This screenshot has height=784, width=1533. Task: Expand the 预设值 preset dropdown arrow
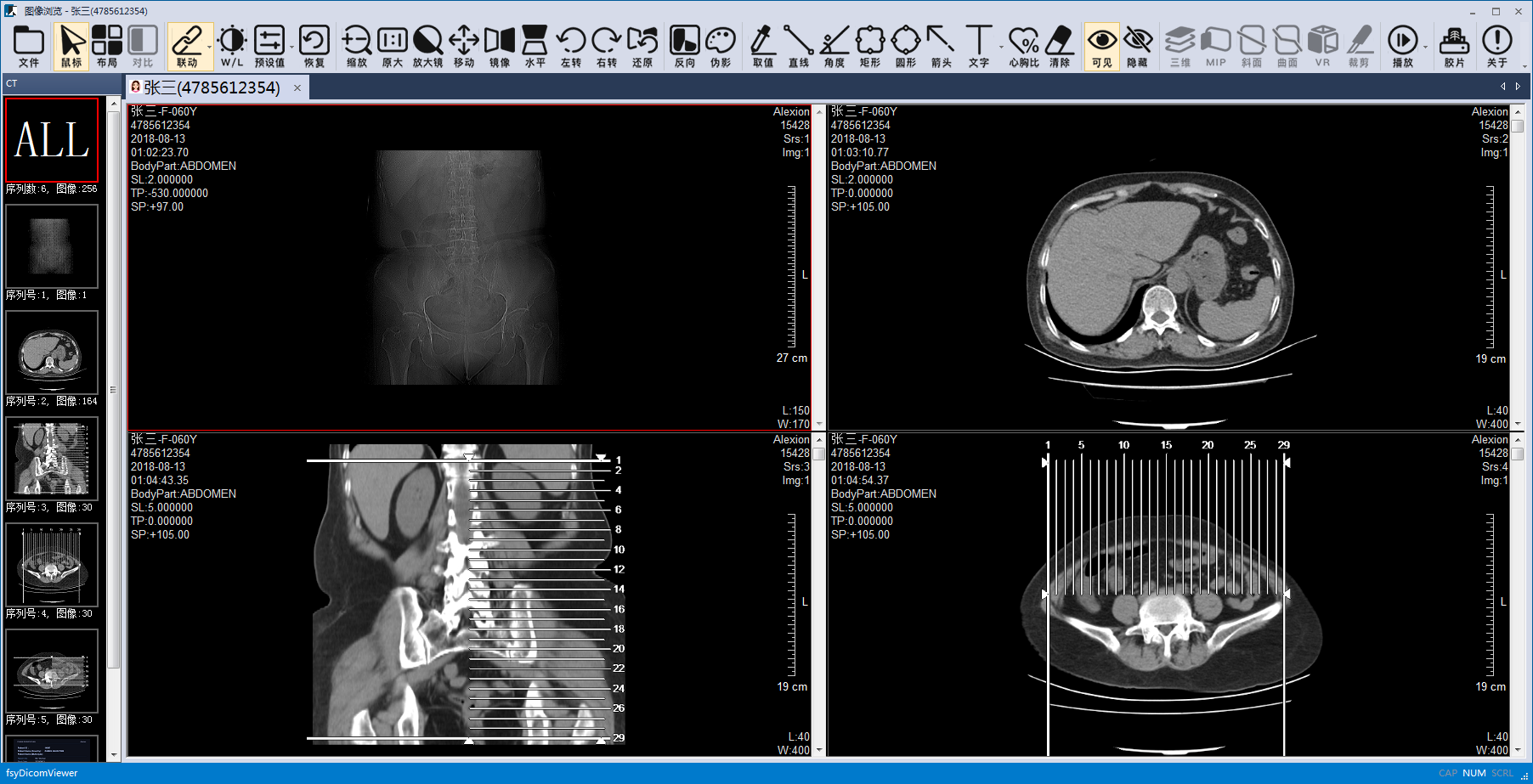pyautogui.click(x=291, y=48)
